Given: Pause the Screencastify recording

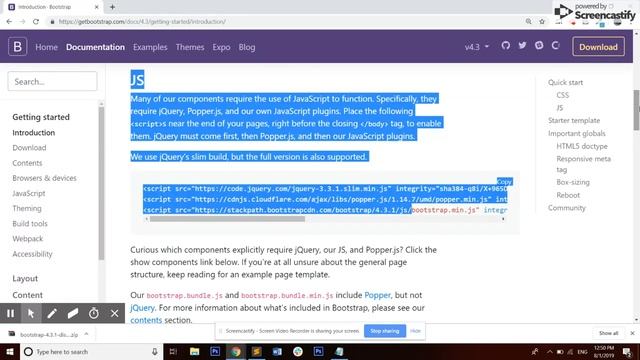Looking at the screenshot, I should 10,313.
